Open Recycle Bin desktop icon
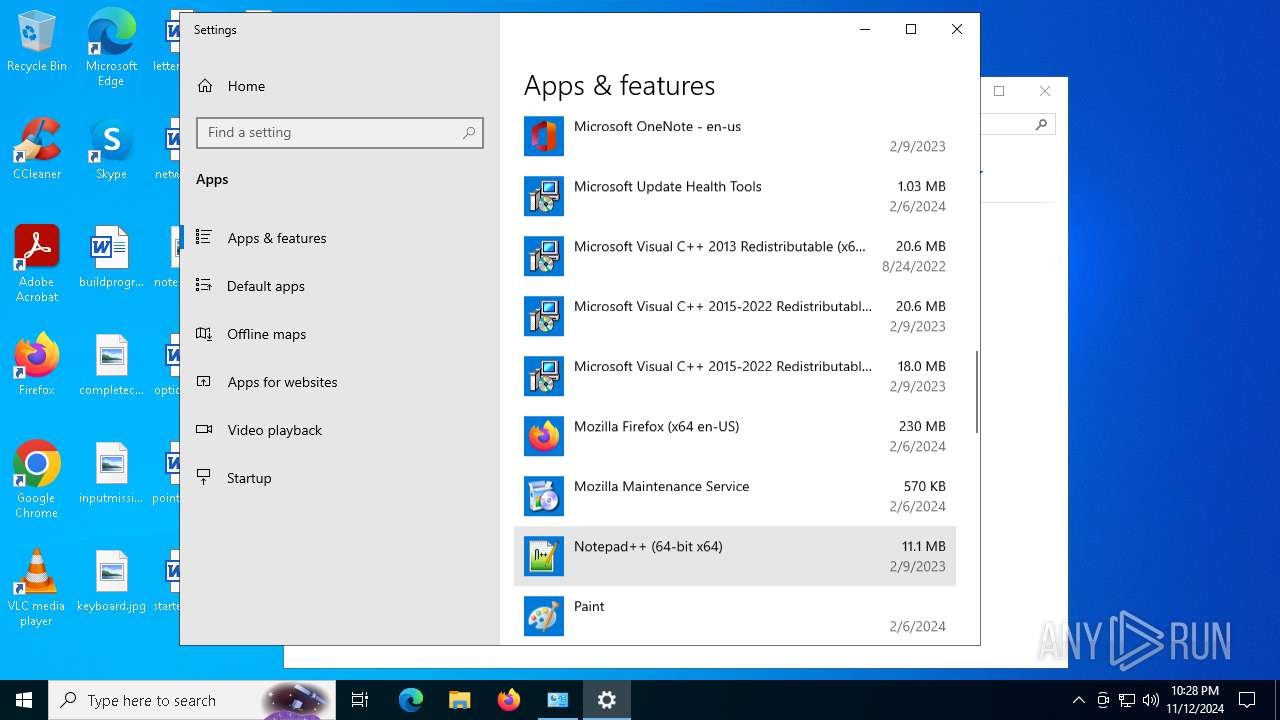1280x720 pixels. [x=37, y=42]
